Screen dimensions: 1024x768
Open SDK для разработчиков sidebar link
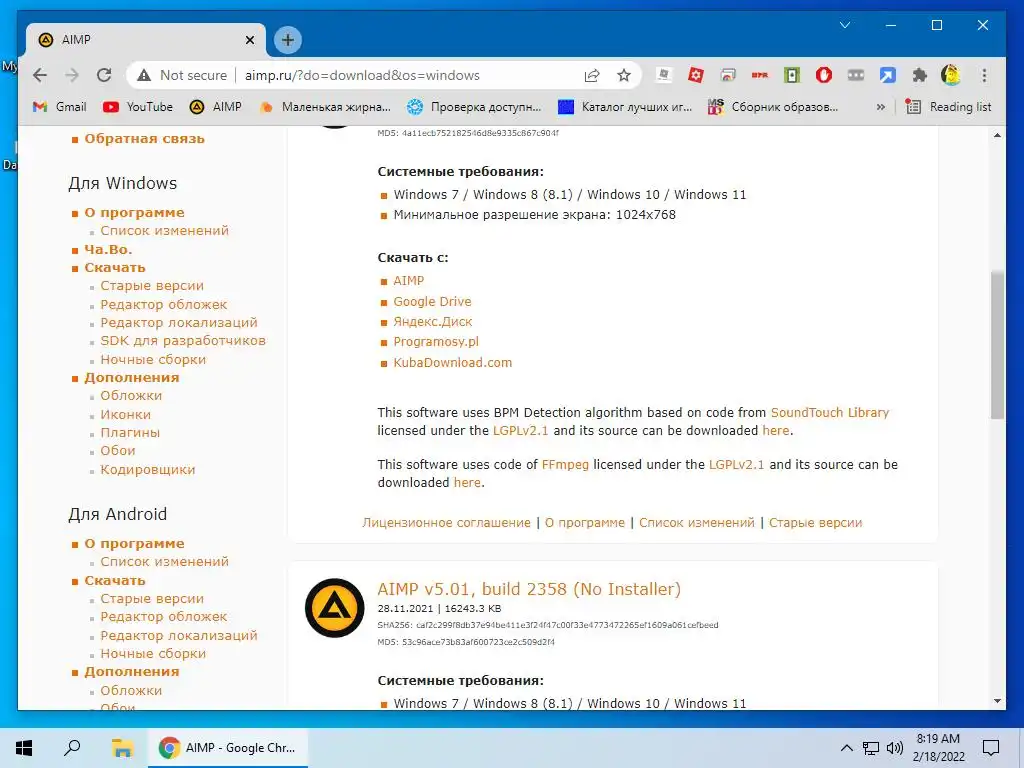[x=183, y=341]
